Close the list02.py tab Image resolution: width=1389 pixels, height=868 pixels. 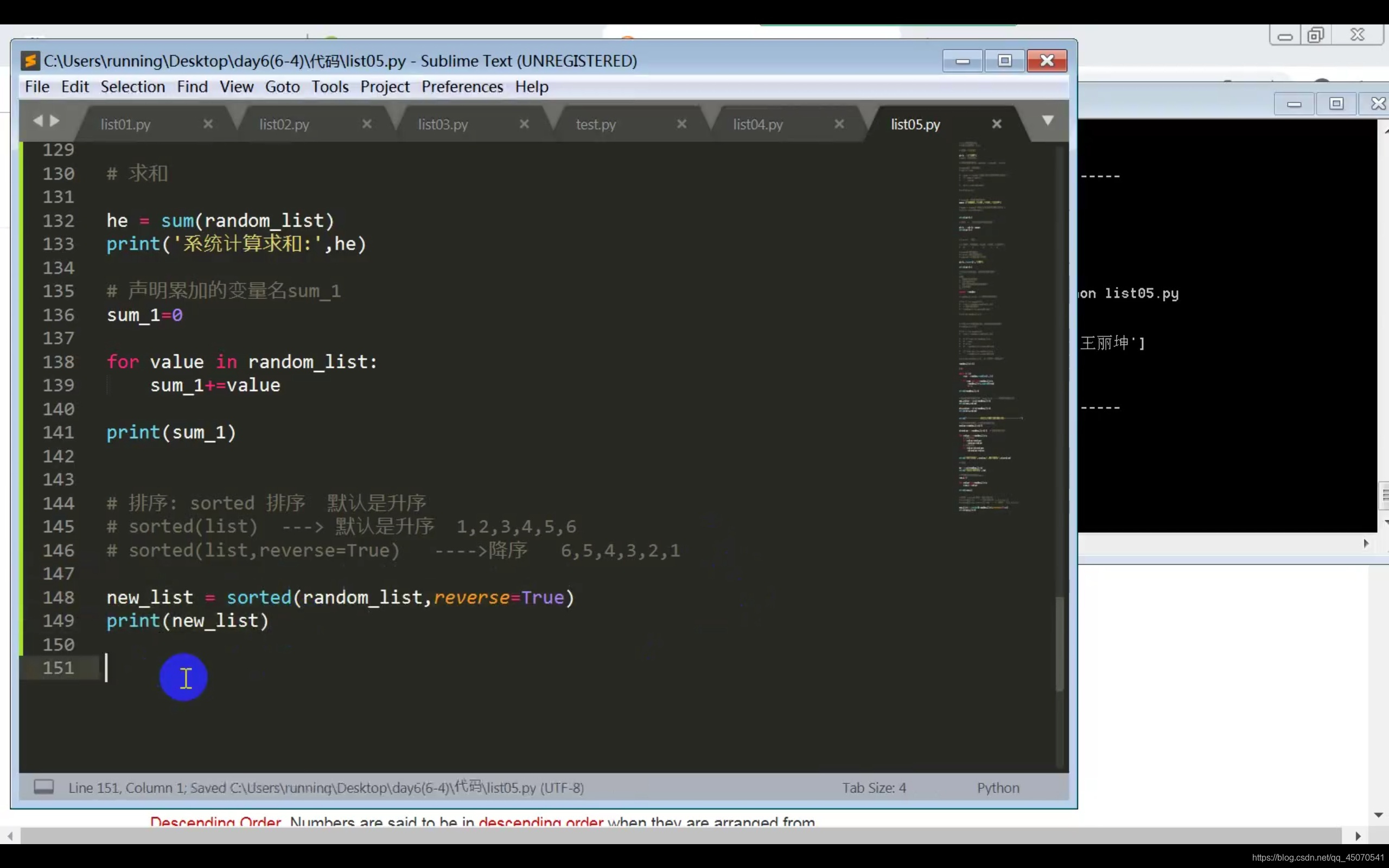(x=367, y=124)
